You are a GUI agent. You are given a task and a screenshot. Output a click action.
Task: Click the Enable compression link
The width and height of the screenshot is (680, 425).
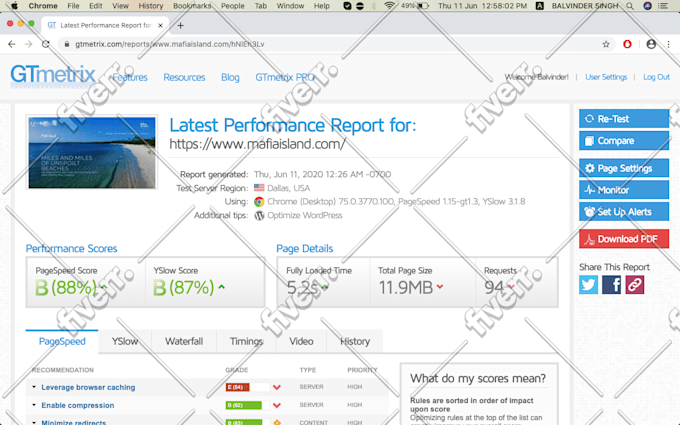[78, 405]
